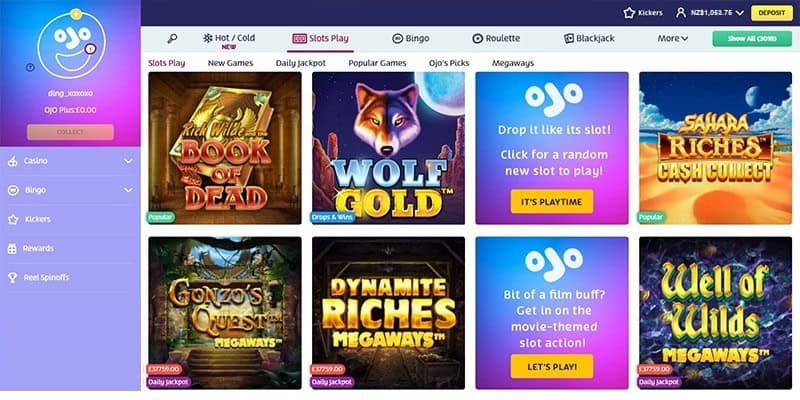This screenshot has width=800, height=400.
Task: Switch to the Hot / Cold tab
Action: click(229, 39)
